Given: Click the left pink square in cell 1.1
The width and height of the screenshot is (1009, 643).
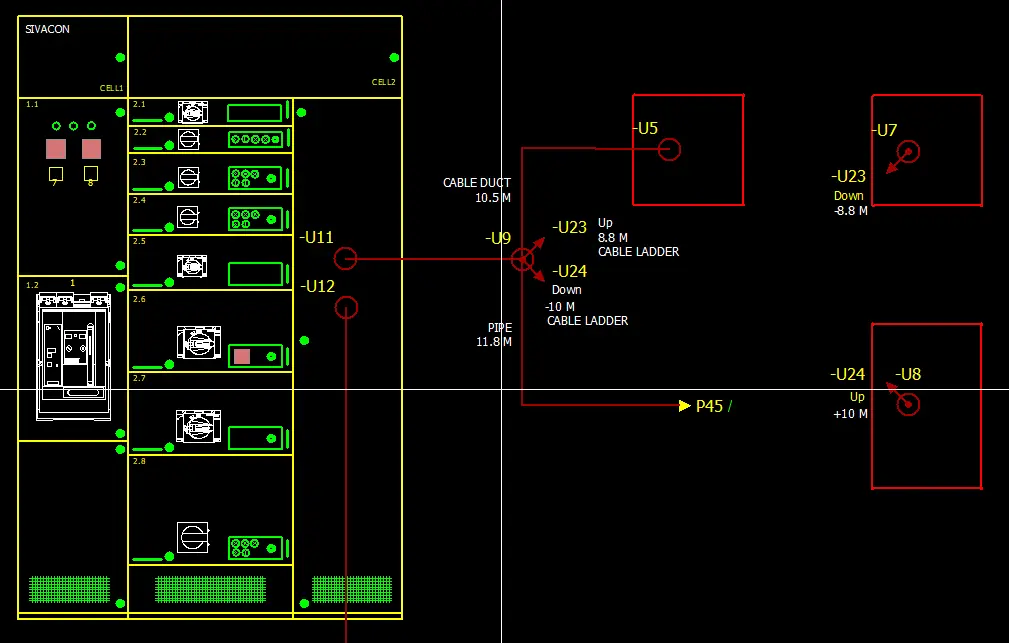Looking at the screenshot, I should tap(56, 149).
